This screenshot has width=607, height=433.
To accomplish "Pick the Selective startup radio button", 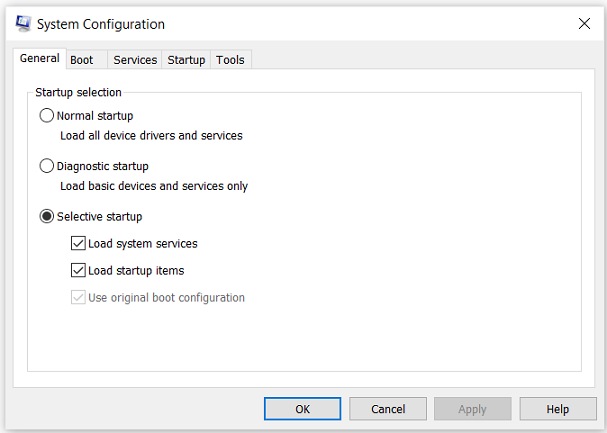I will pos(47,216).
